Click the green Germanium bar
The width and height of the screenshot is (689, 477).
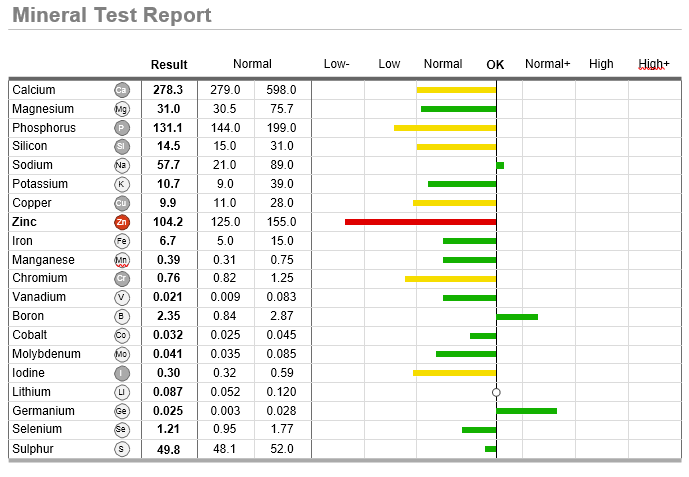point(526,411)
